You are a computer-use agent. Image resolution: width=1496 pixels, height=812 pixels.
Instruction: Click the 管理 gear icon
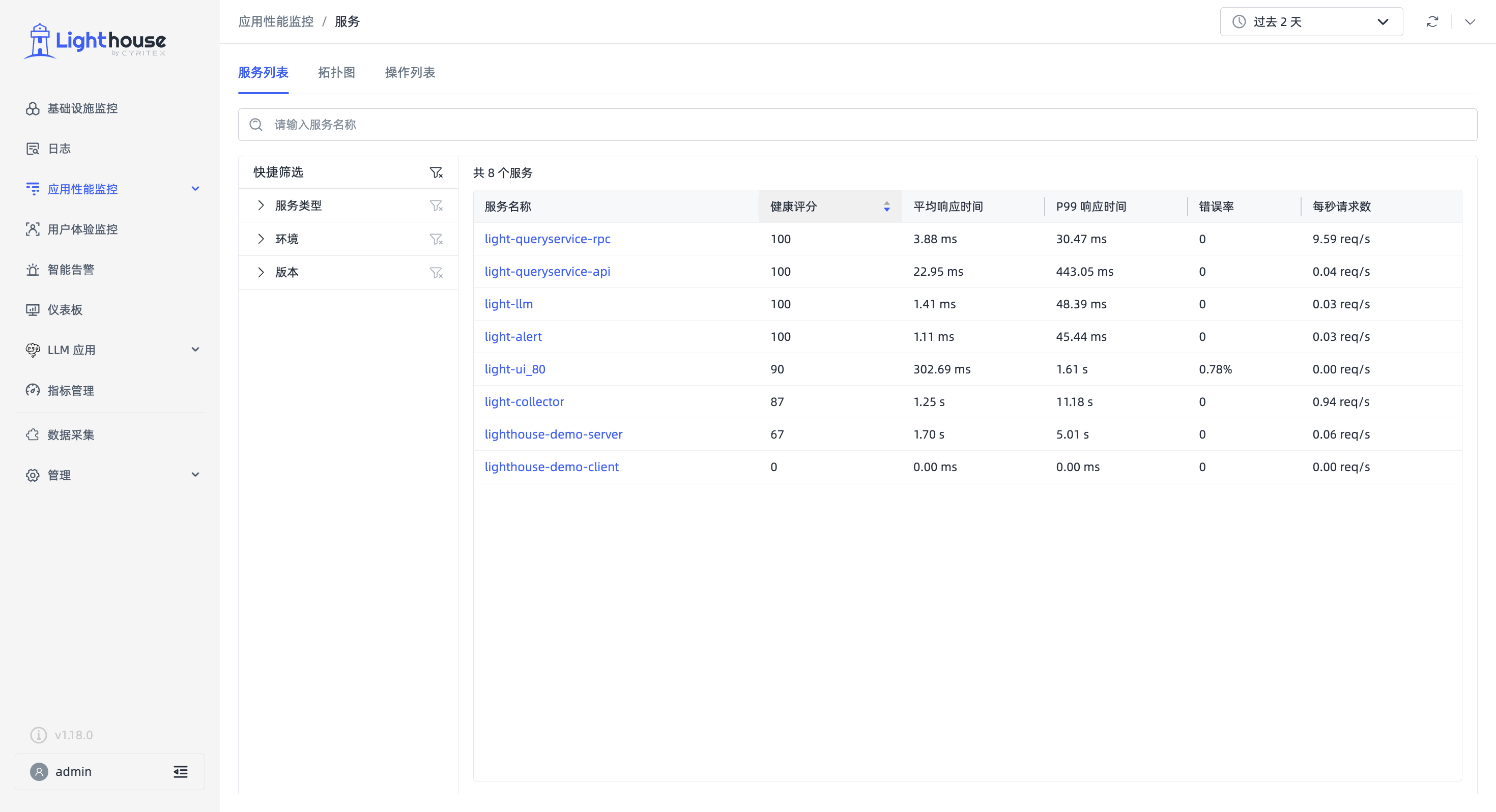click(x=33, y=475)
